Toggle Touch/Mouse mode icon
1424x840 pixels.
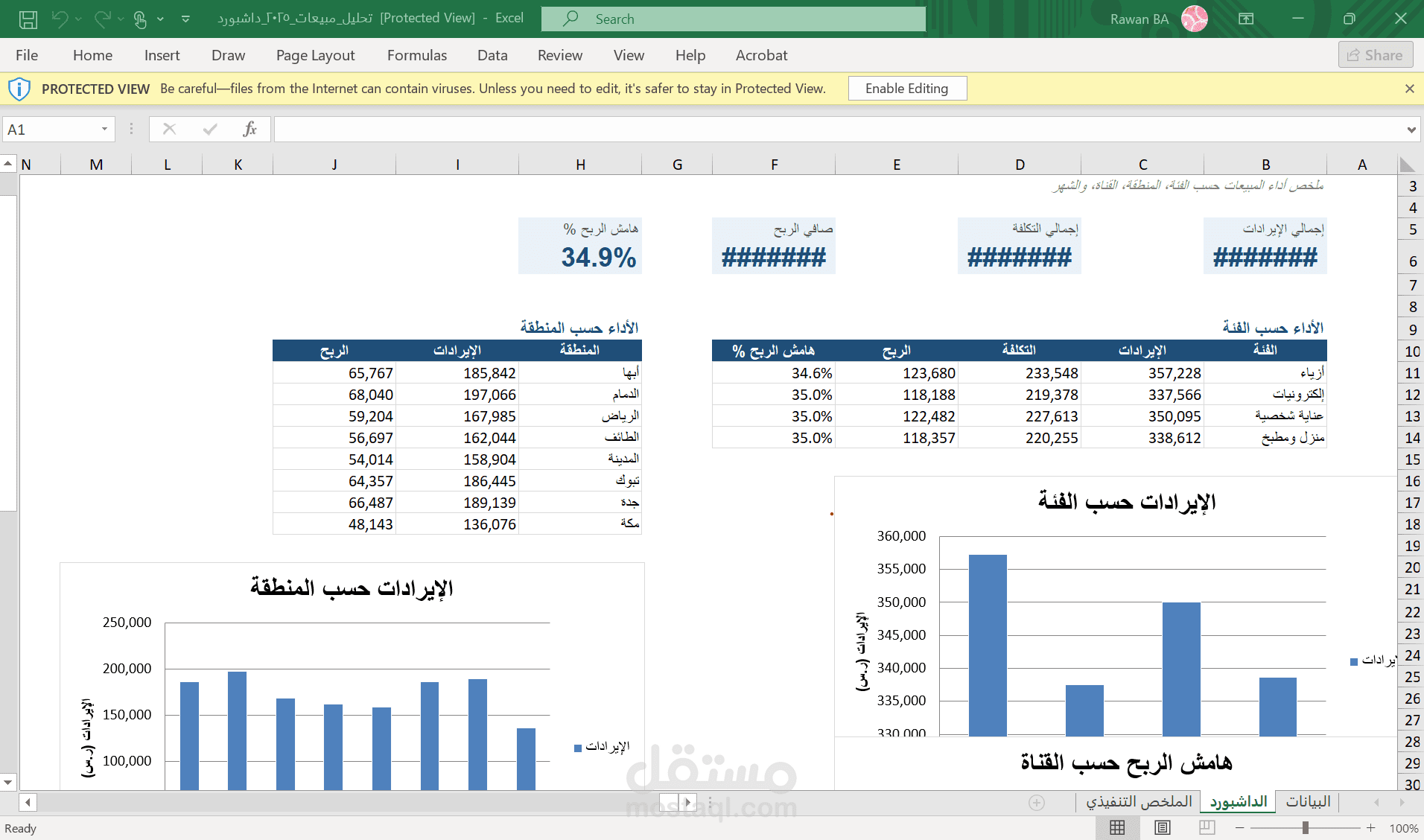click(140, 19)
